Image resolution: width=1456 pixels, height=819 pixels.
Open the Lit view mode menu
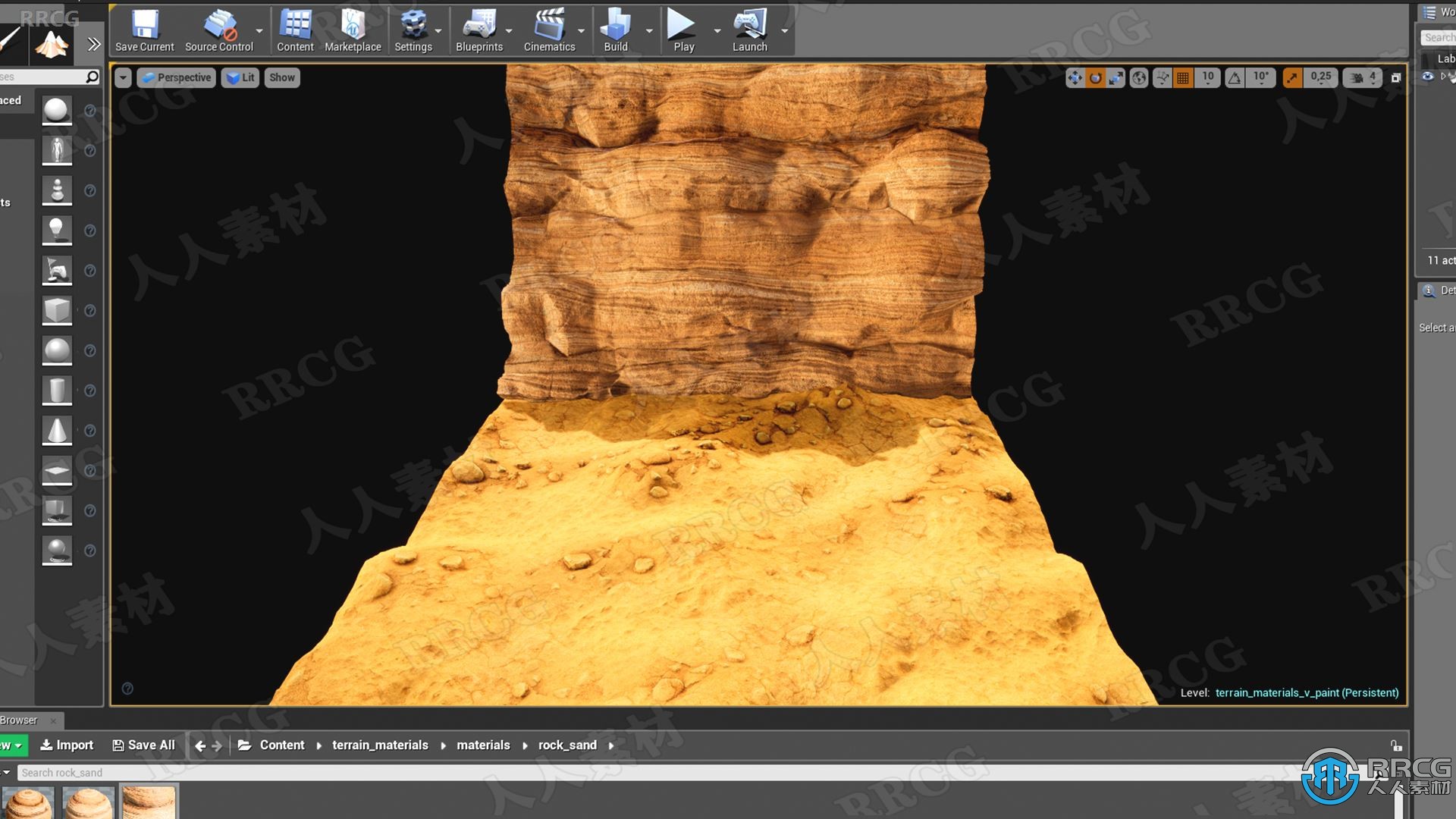point(240,77)
